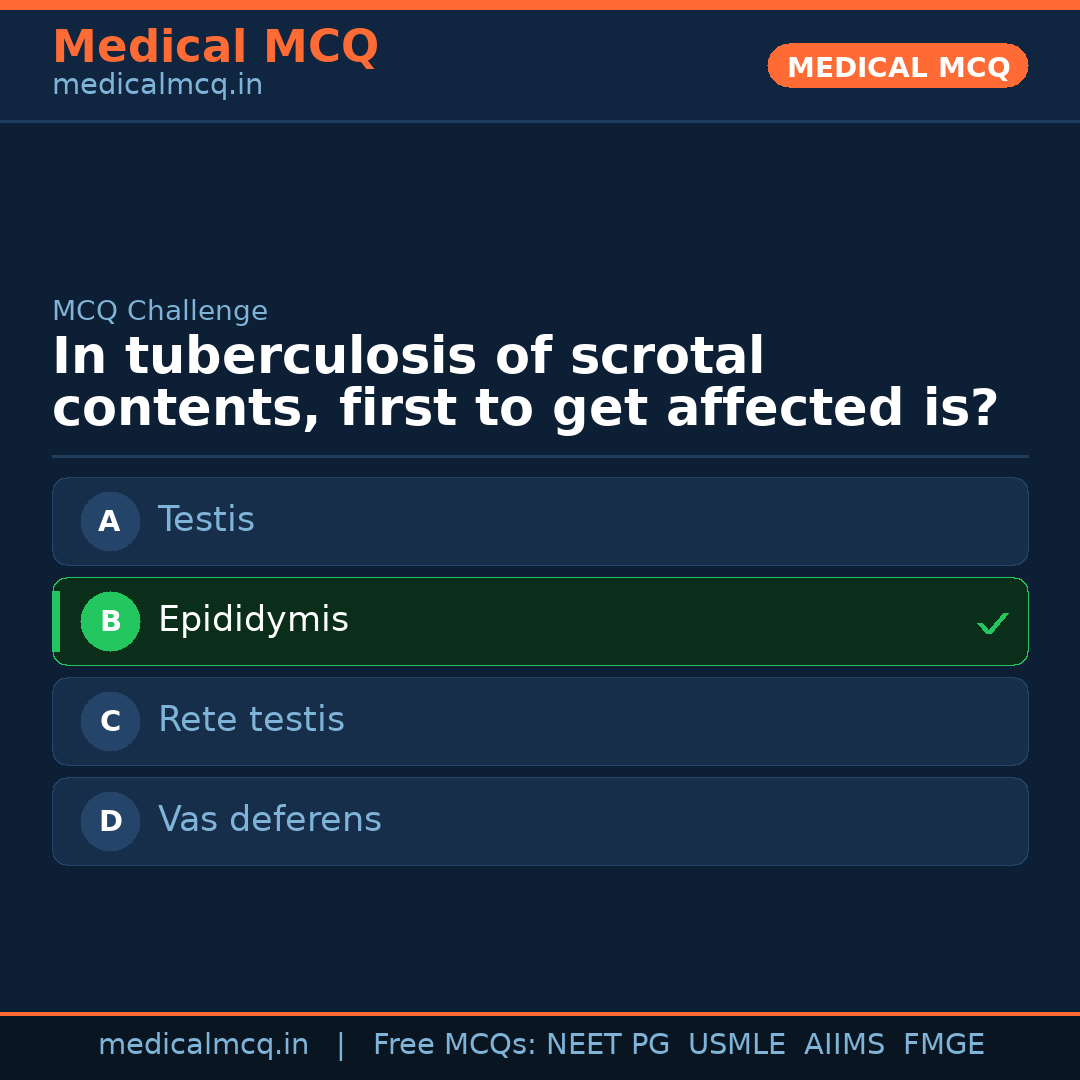Click the green B circle badge
Image resolution: width=1080 pixels, height=1080 pixels.
pos(110,621)
